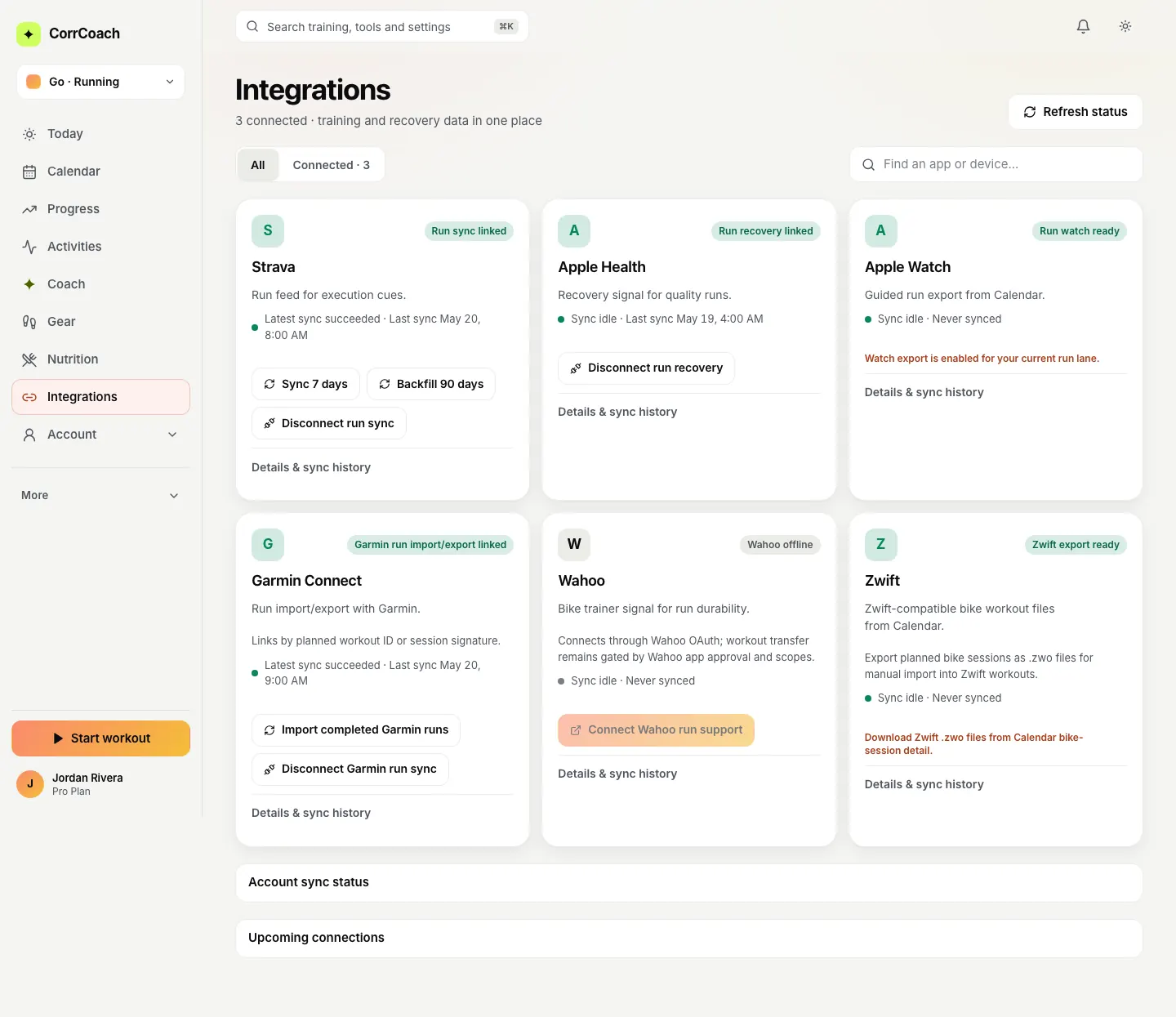Click the Calendar icon in sidebar
Viewport: 1176px width, 1017px height.
point(29,172)
